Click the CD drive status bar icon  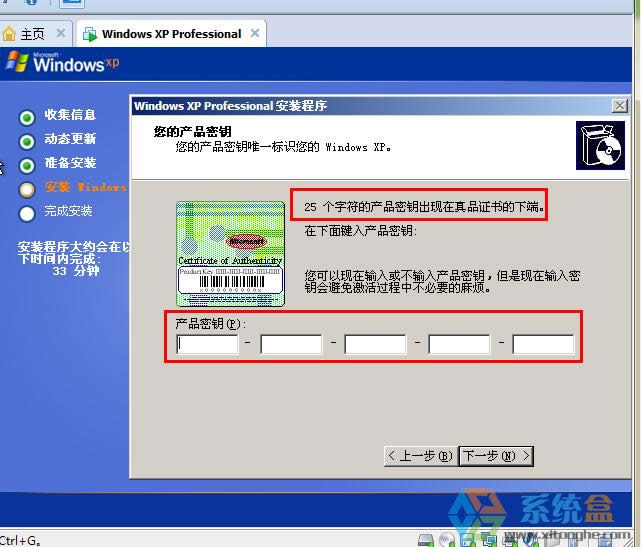click(446, 540)
